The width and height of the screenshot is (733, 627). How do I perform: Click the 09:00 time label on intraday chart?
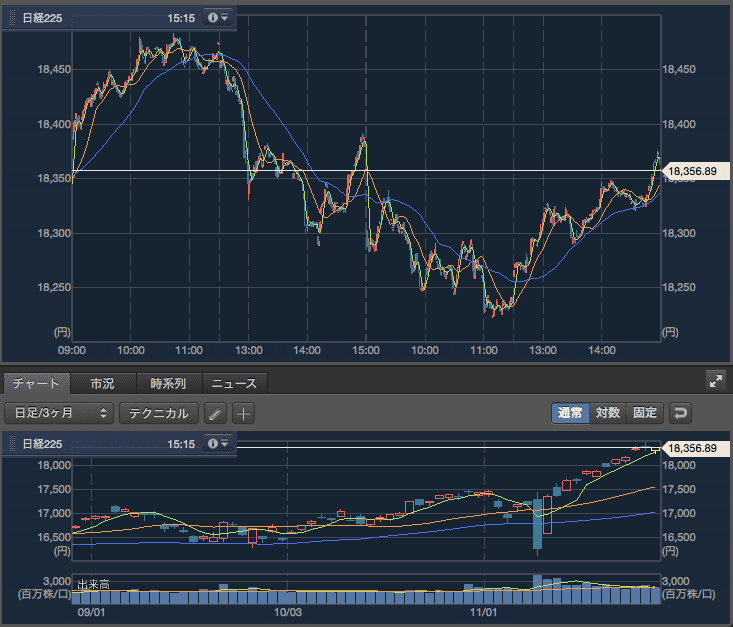point(72,350)
